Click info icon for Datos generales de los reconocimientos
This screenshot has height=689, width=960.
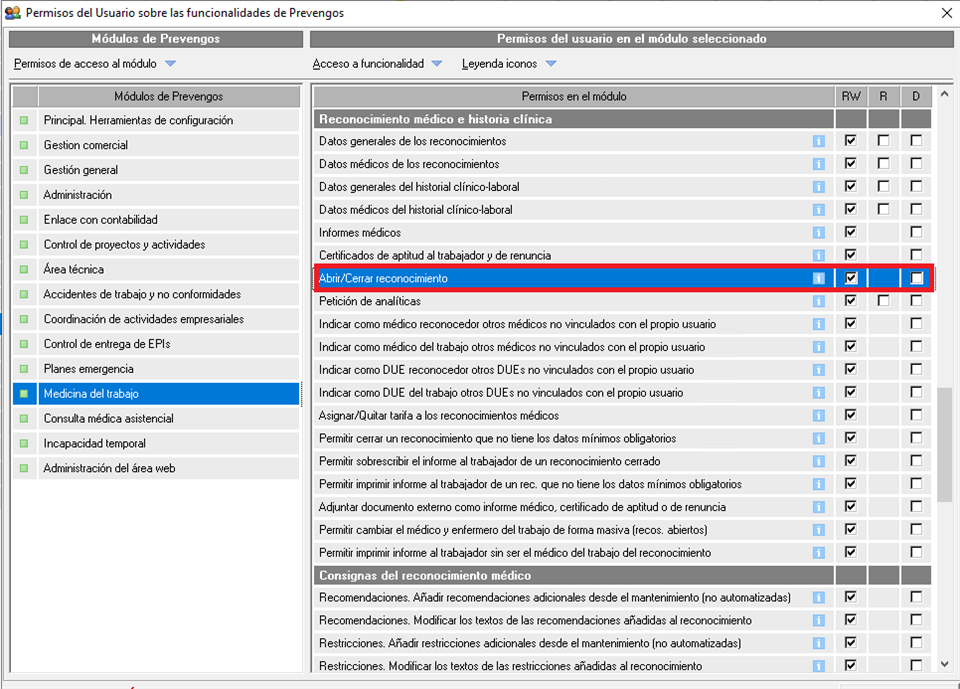coord(819,142)
